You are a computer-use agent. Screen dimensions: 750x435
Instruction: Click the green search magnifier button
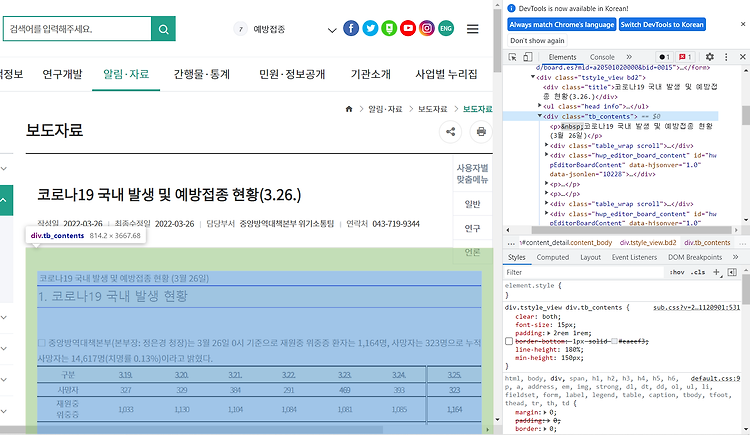[x=163, y=29]
